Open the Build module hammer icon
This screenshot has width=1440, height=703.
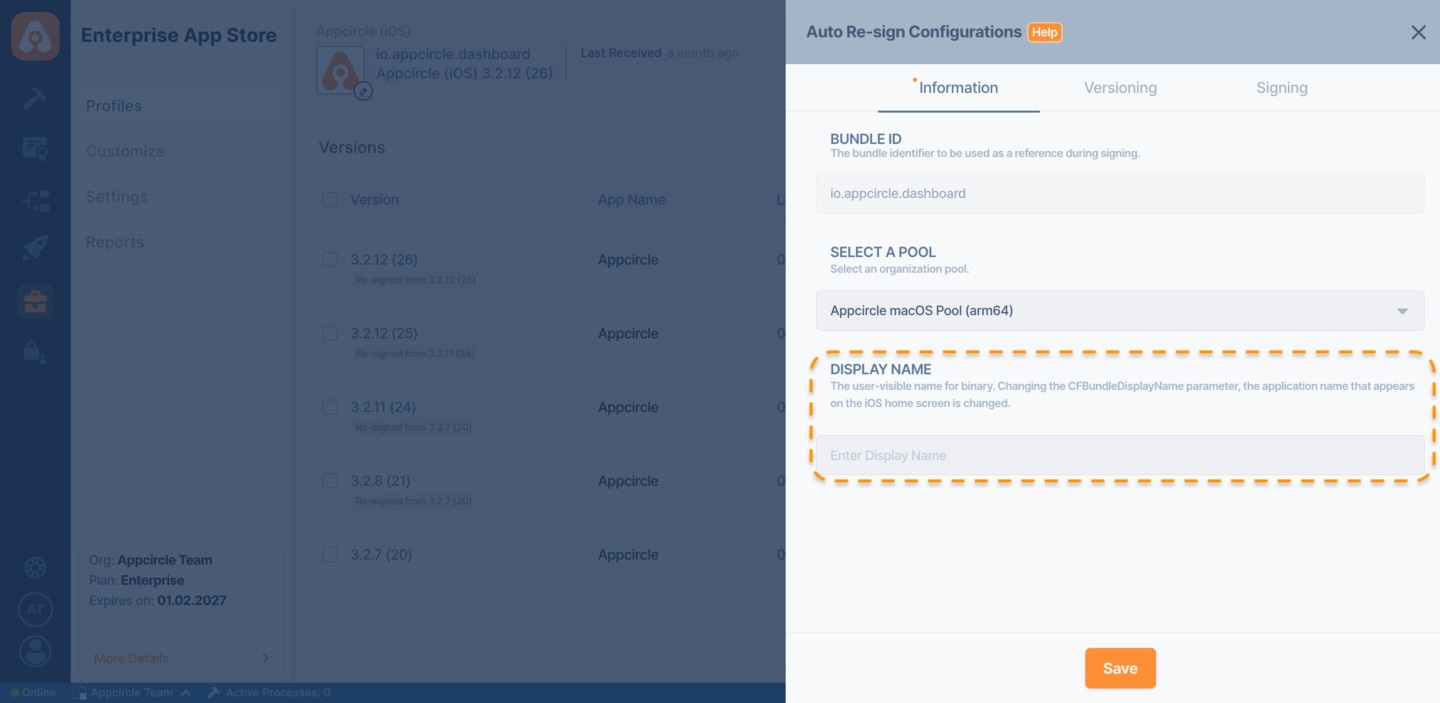[x=35, y=98]
